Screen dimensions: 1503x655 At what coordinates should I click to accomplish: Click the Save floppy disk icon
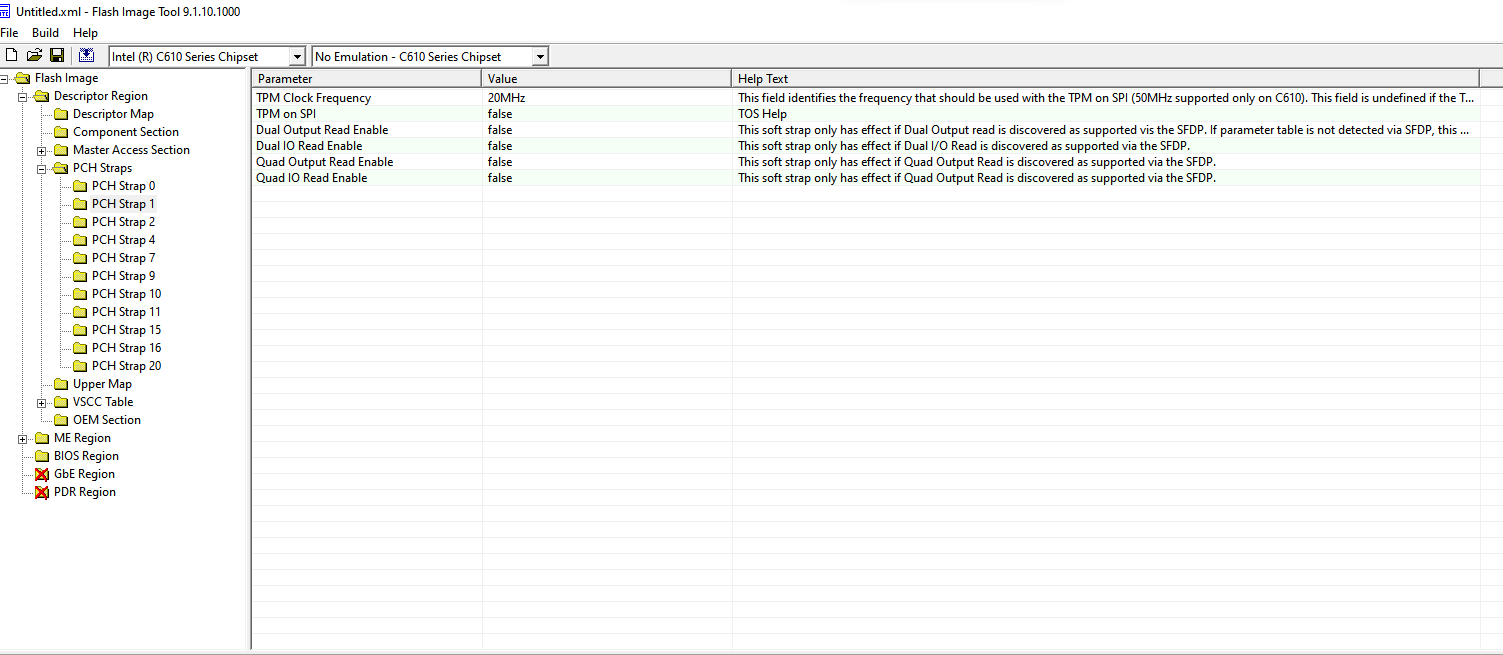point(57,56)
